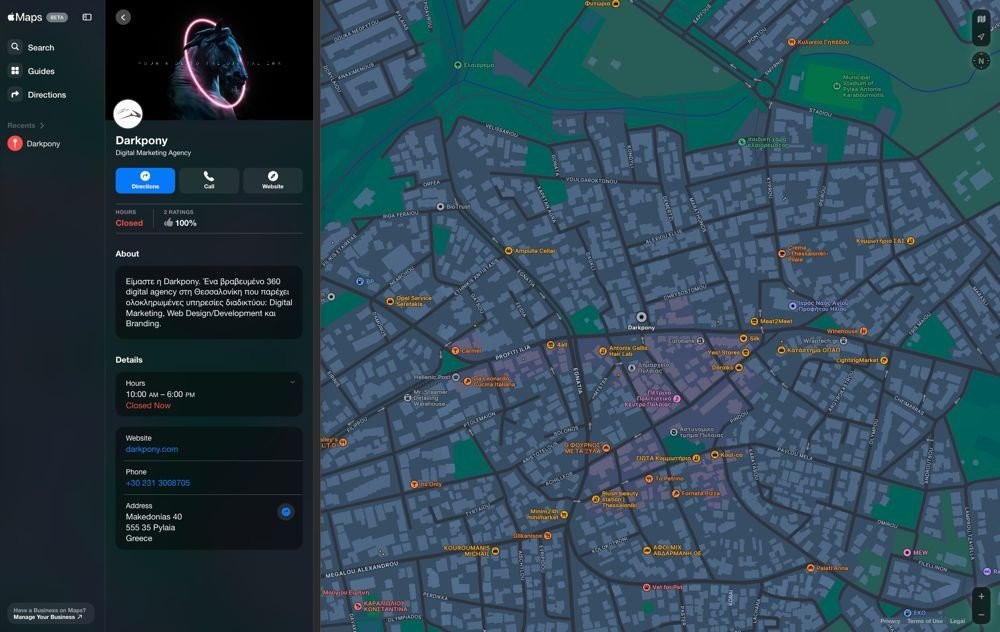The image size is (1000, 632).
Task: Click the 100% thumbs-up rating
Action: 180,223
